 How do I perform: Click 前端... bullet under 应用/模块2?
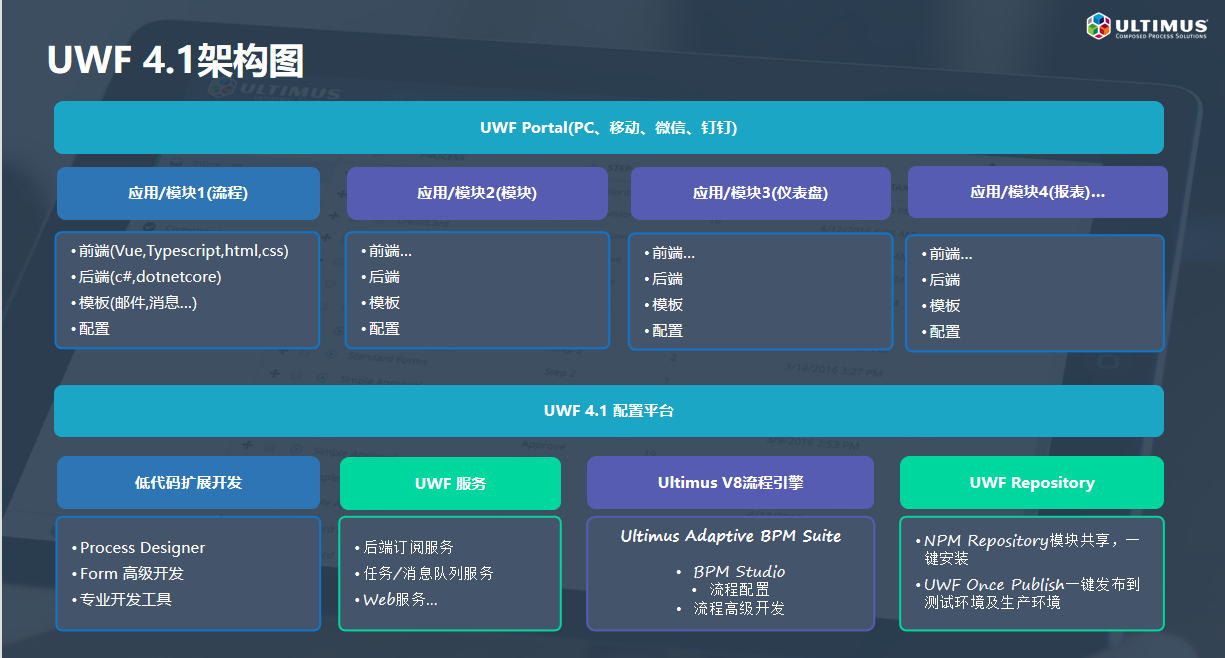(386, 251)
